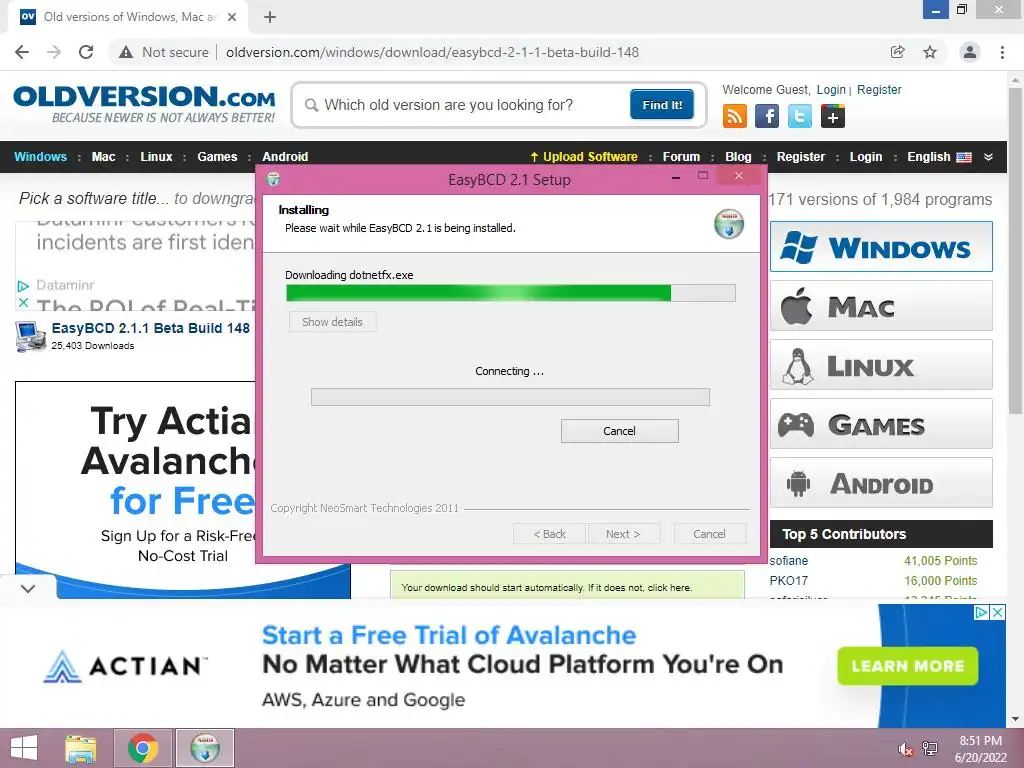The width and height of the screenshot is (1024, 768).
Task: Click the Google plus icon
Action: pyautogui.click(x=833, y=116)
